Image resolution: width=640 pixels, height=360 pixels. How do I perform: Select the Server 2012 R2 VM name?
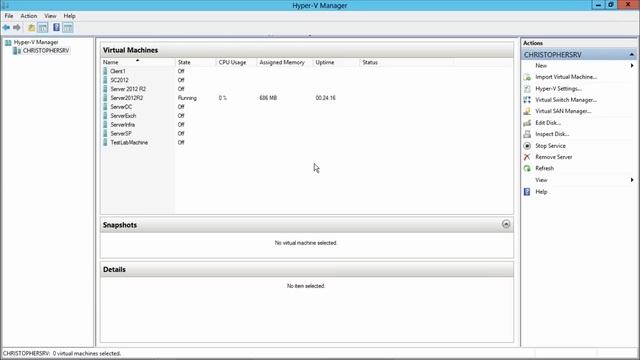[x=128, y=89]
